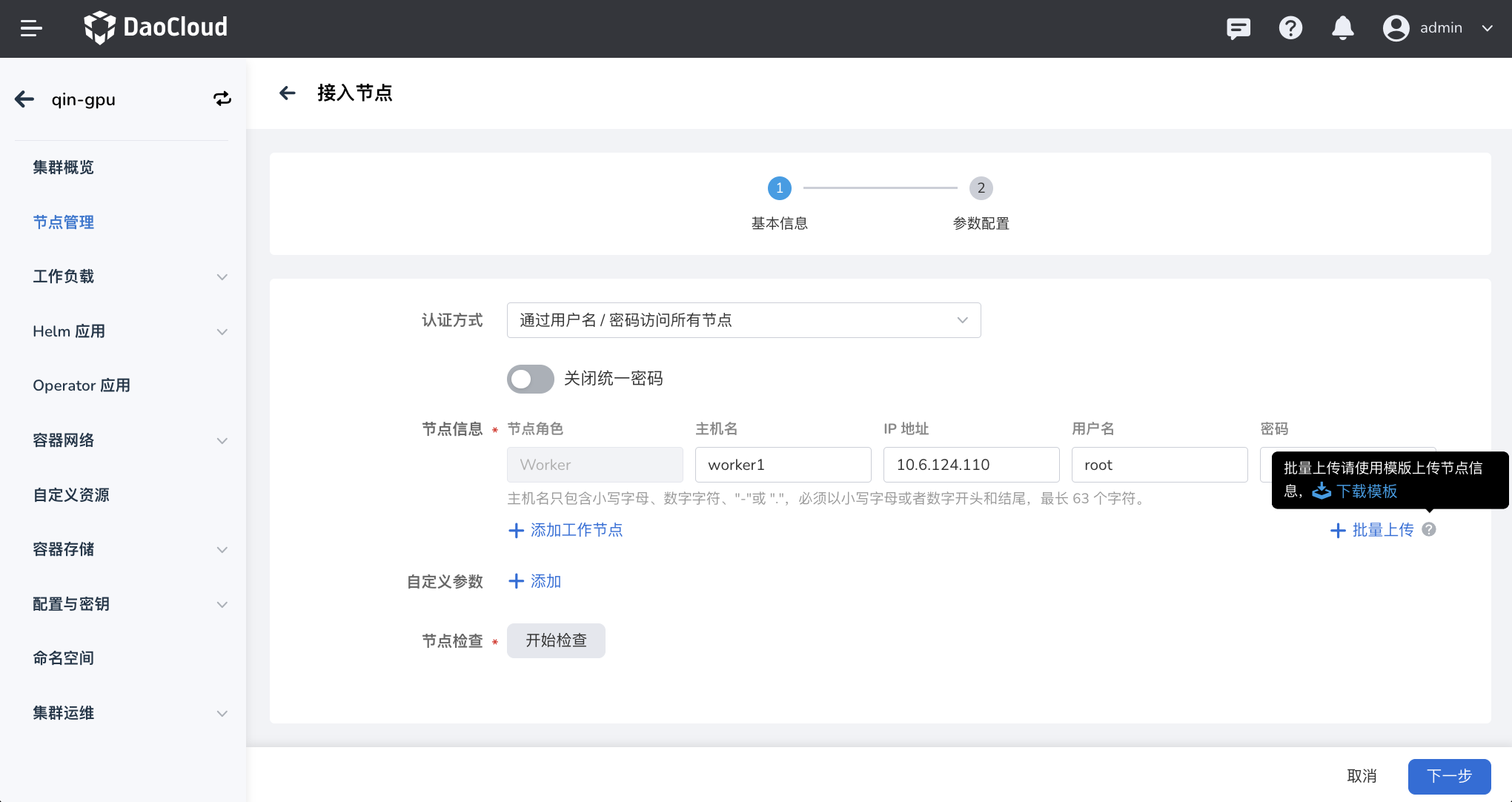Open the notifications bell
The height and width of the screenshot is (802, 1512).
tap(1342, 28)
